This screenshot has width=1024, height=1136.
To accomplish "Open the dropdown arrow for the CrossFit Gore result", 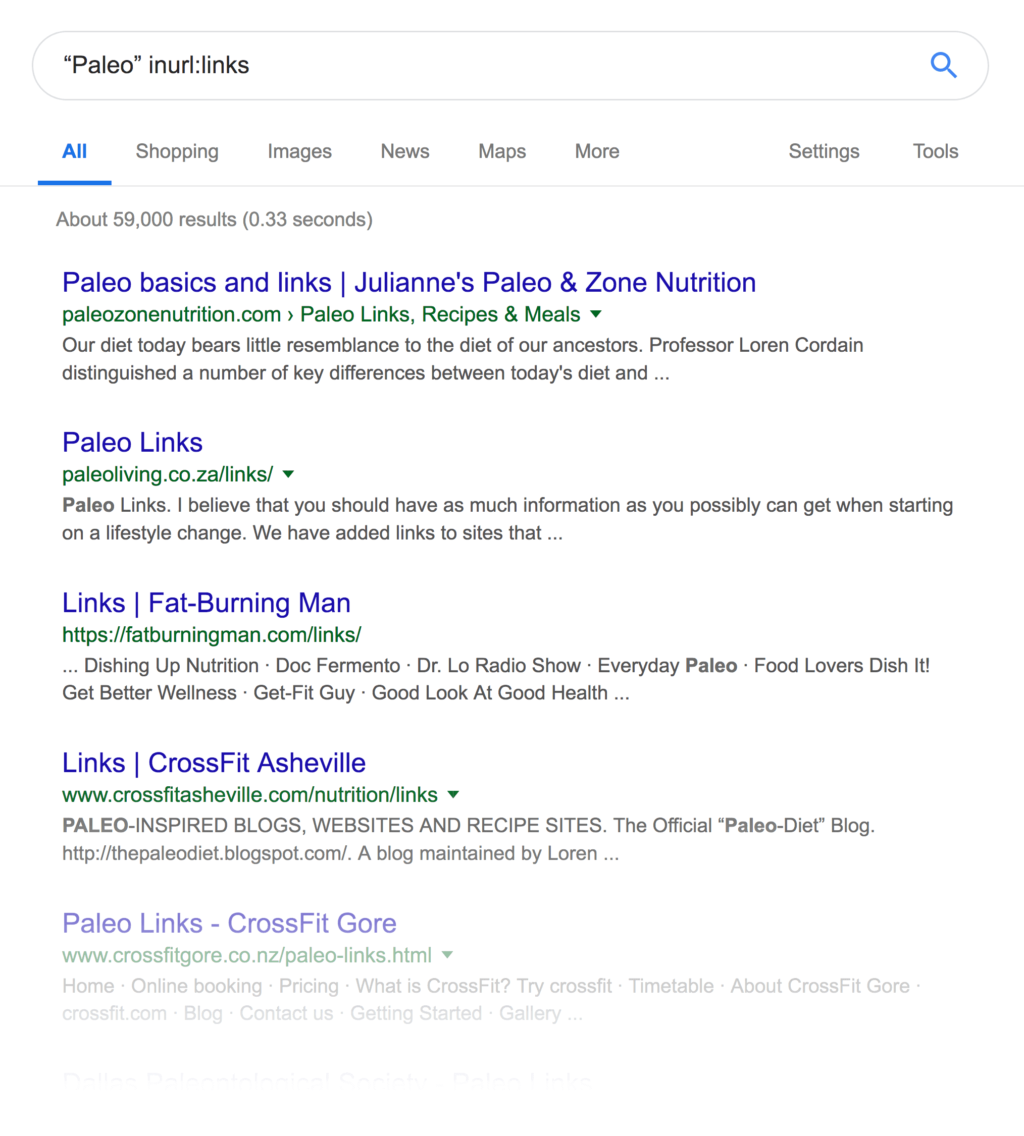I will coord(447,955).
